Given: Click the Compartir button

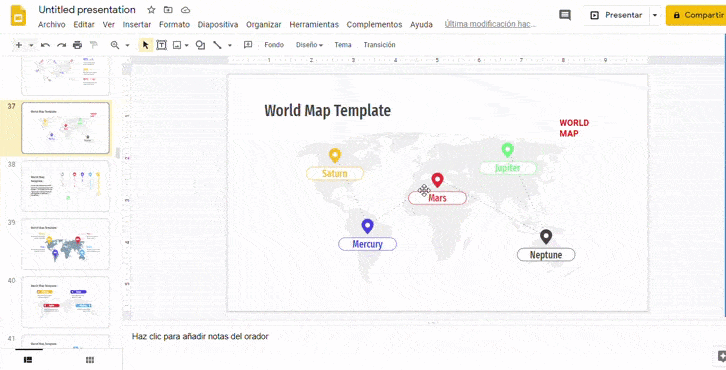Looking at the screenshot, I should pyautogui.click(x=696, y=15).
